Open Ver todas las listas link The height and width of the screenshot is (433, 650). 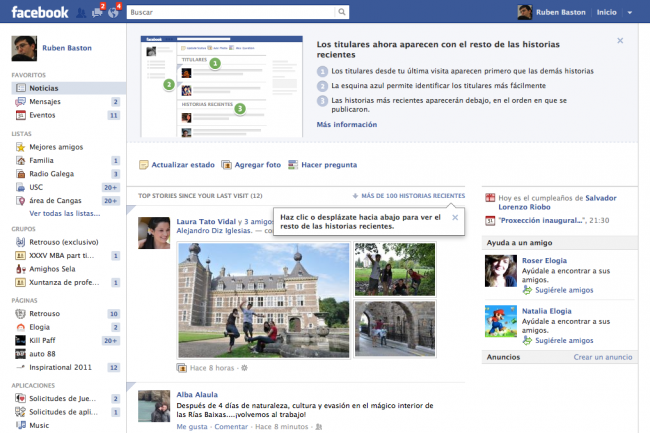point(64,213)
